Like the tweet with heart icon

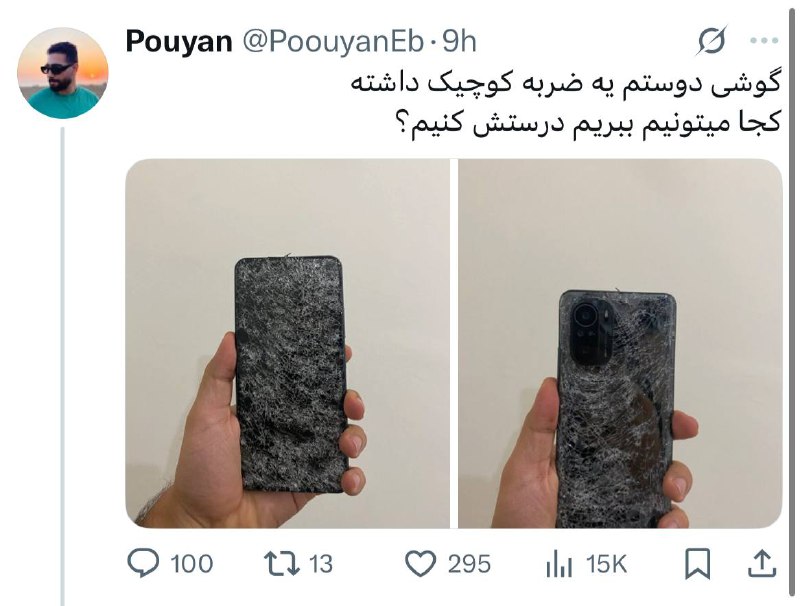pyautogui.click(x=420, y=564)
